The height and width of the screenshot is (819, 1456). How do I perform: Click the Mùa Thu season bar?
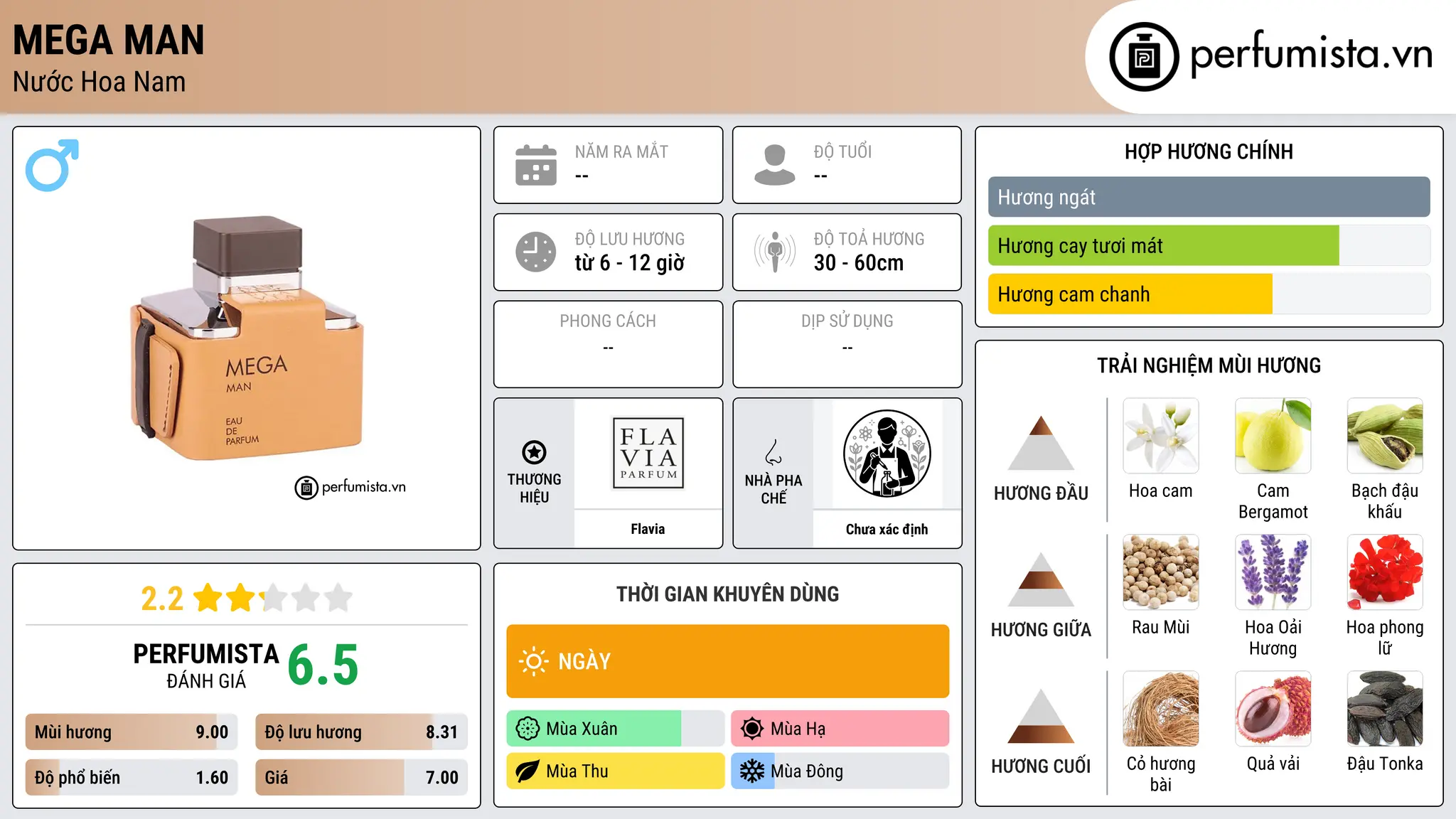click(616, 771)
